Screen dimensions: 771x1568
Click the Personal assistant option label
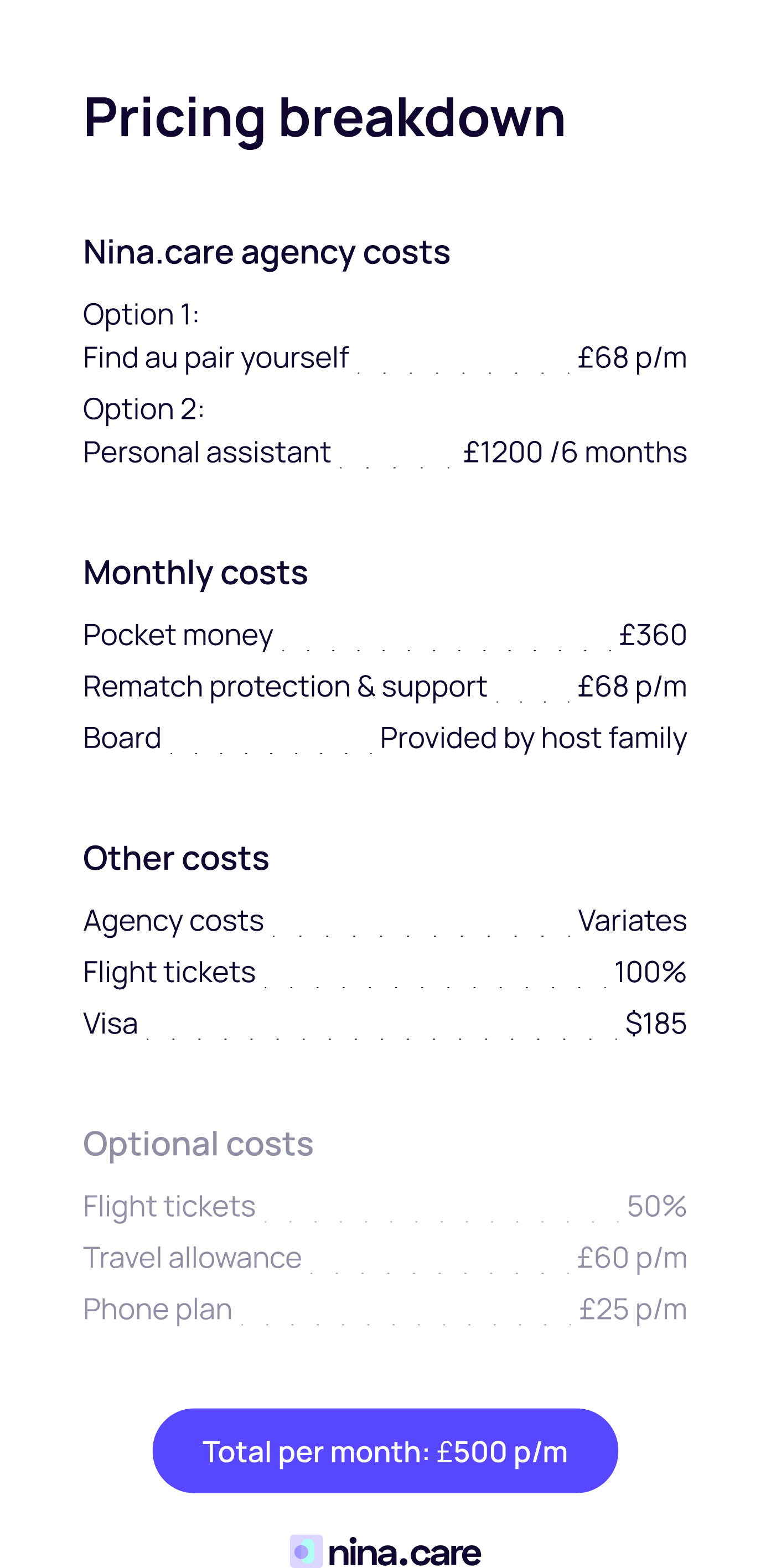point(206,452)
